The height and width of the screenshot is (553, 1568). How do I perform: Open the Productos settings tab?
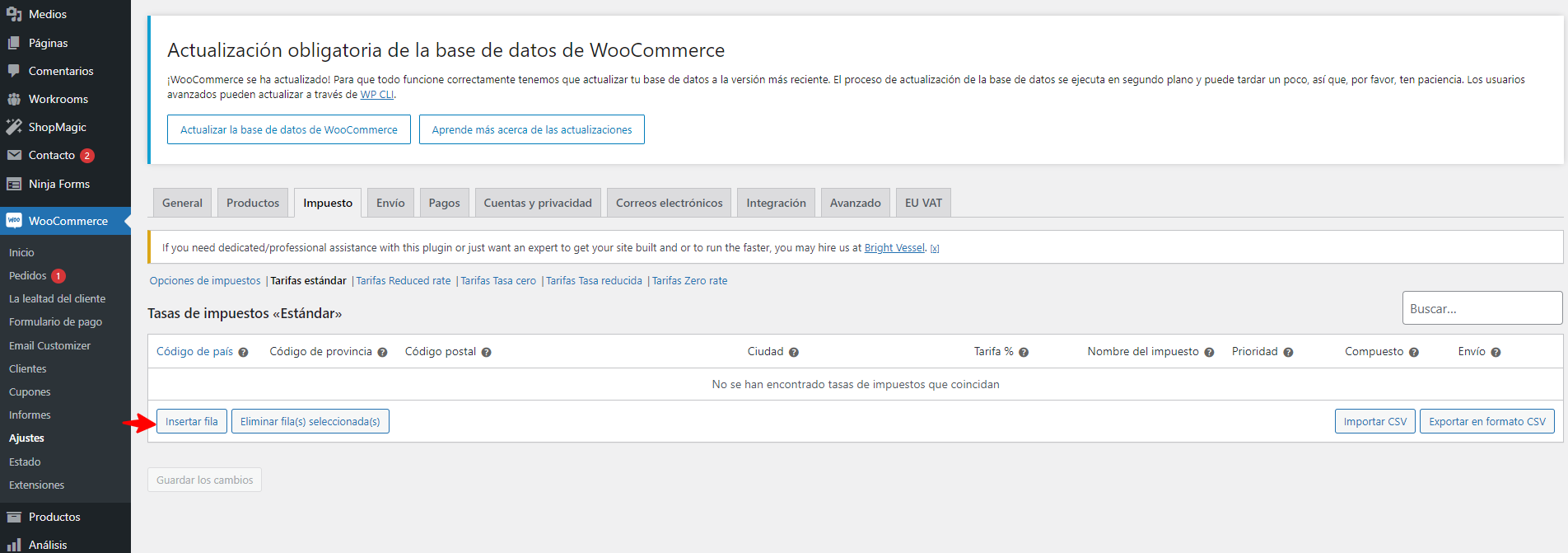[x=253, y=203]
